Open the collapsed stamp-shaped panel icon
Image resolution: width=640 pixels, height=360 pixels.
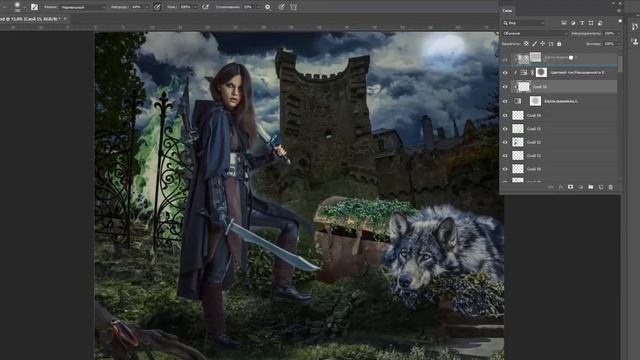[x=635, y=41]
